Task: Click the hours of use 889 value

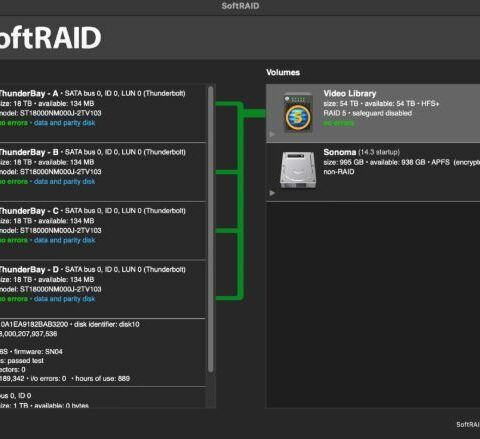Action: click(102, 379)
